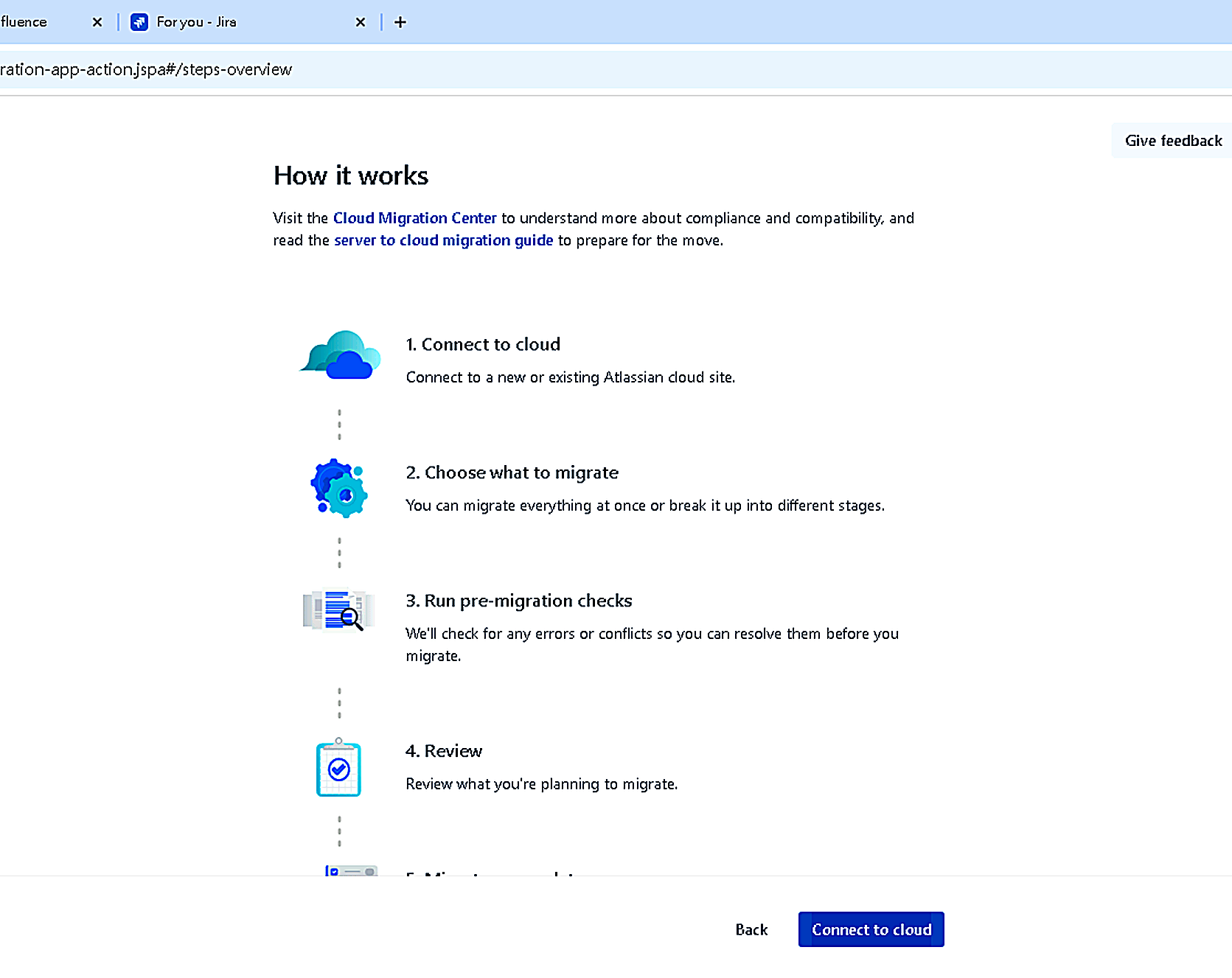Click the document magnifier pre-migration checks icon
This screenshot has width=1232, height=978.
[338, 609]
